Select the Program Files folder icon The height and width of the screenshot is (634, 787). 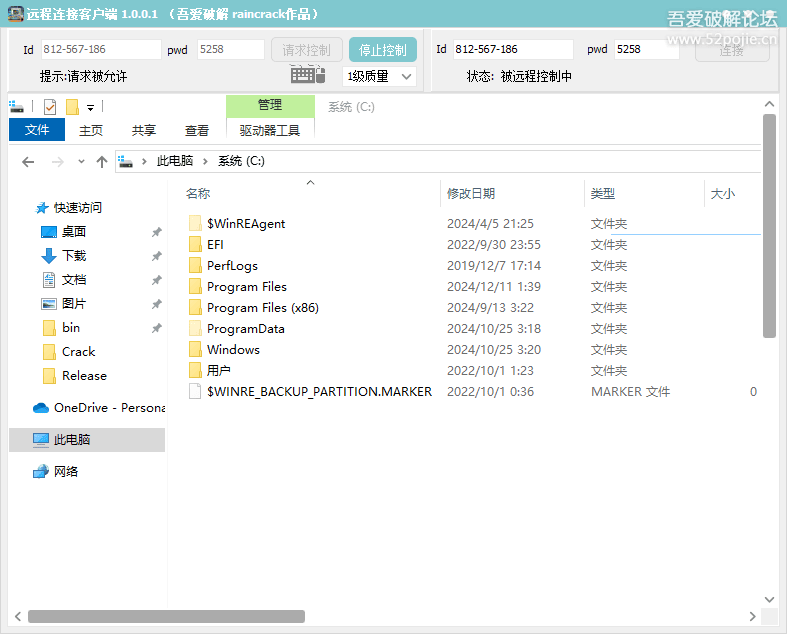pyautogui.click(x=195, y=287)
